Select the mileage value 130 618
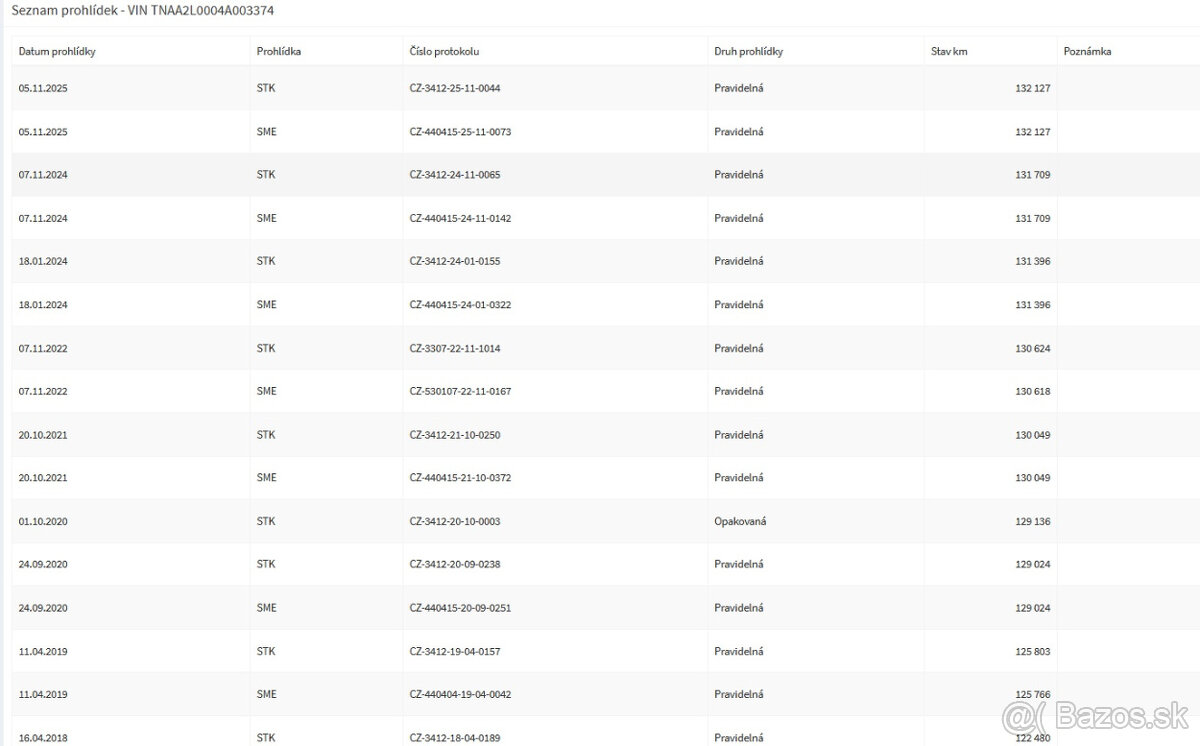This screenshot has height=746, width=1200. [1033, 392]
